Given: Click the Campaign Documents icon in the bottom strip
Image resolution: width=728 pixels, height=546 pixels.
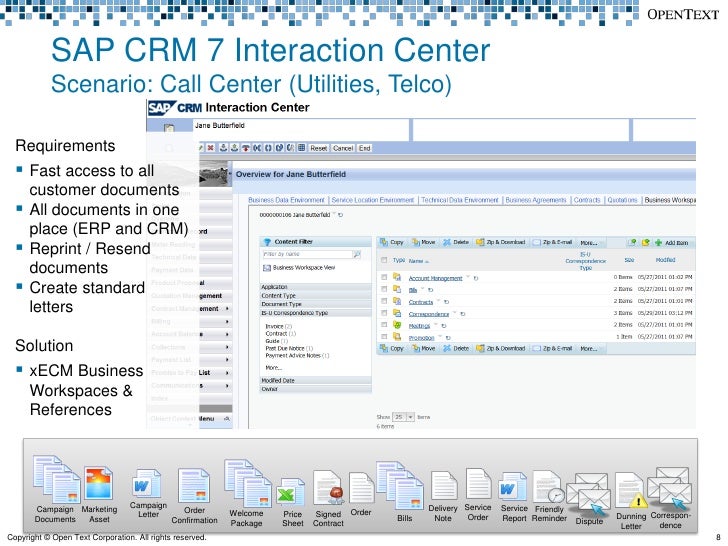Looking at the screenshot, I should point(57,479).
